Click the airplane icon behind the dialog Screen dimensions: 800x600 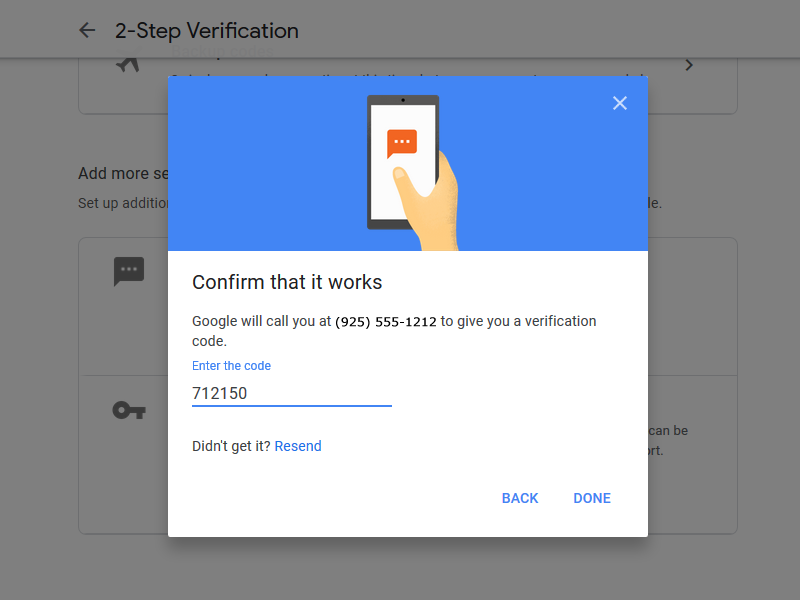tap(128, 64)
